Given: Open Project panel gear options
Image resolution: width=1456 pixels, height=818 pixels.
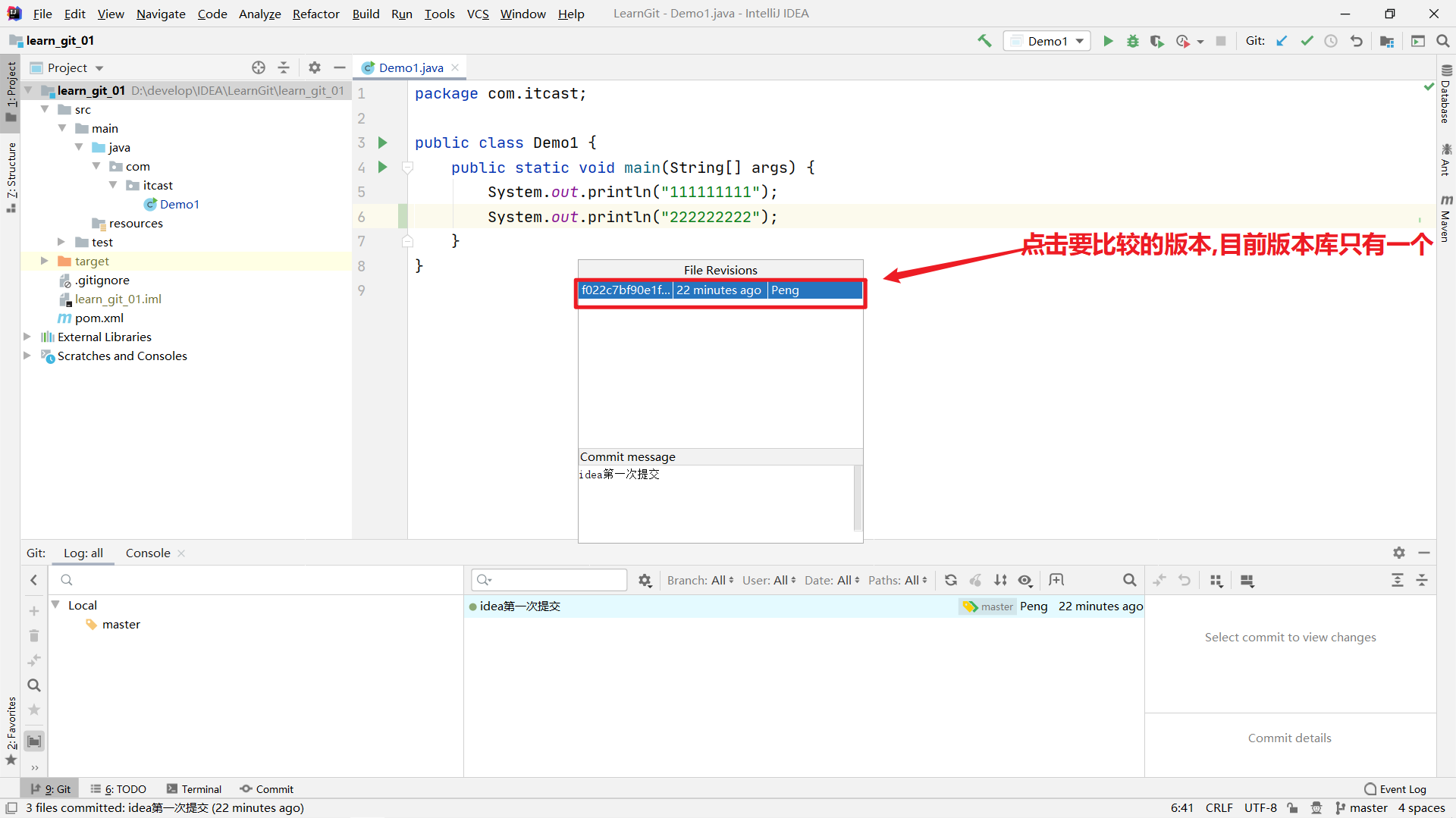Looking at the screenshot, I should [x=315, y=67].
